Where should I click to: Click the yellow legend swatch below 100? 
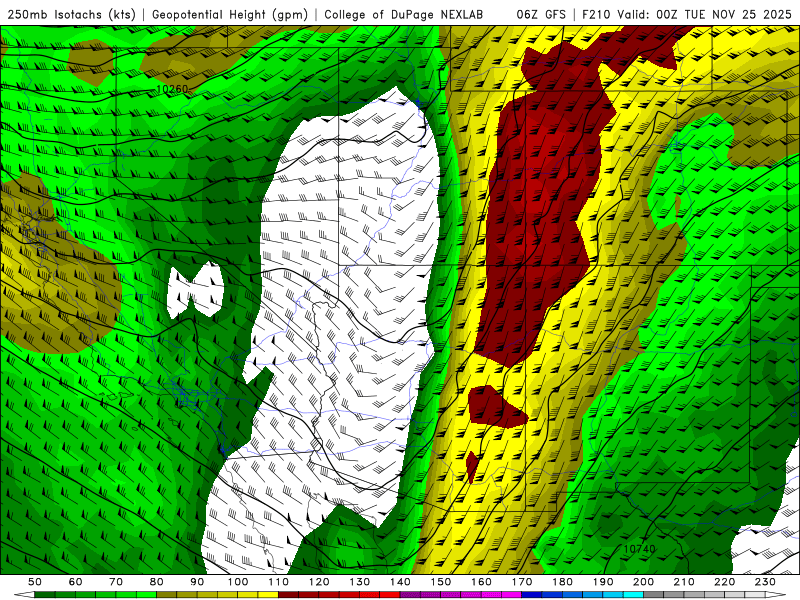pos(248,595)
